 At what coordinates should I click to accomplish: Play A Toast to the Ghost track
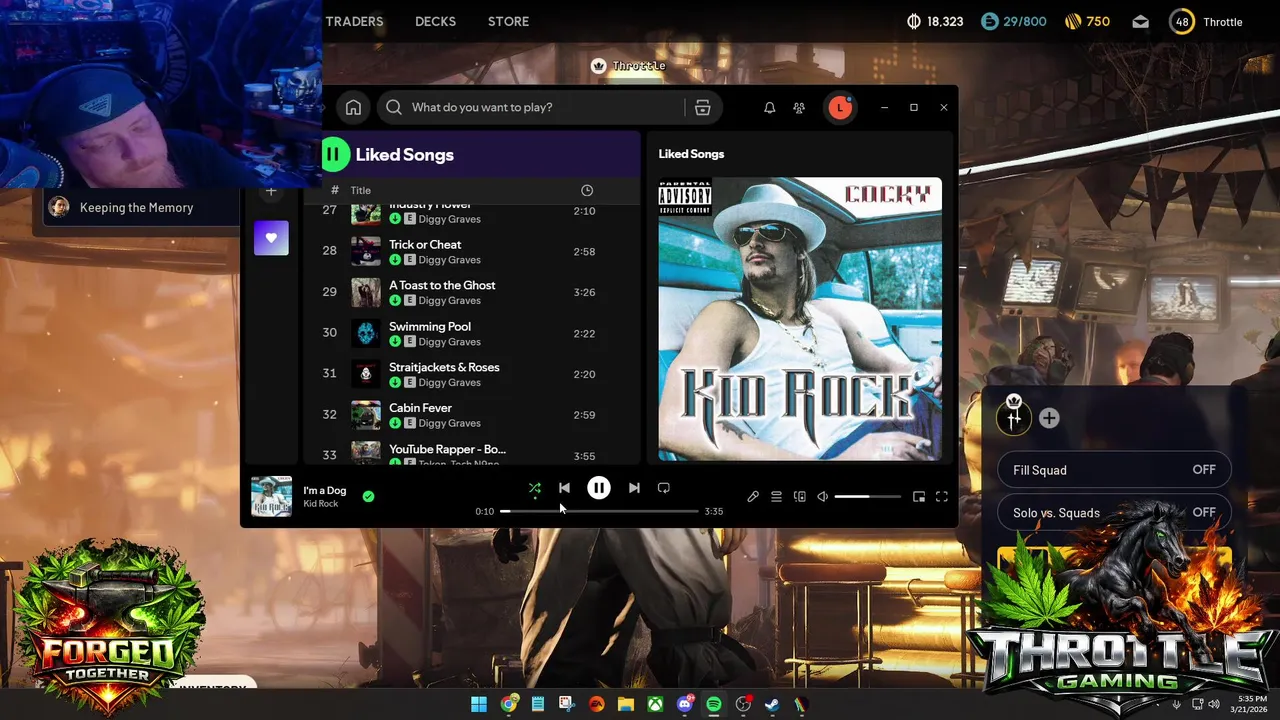[x=471, y=292]
